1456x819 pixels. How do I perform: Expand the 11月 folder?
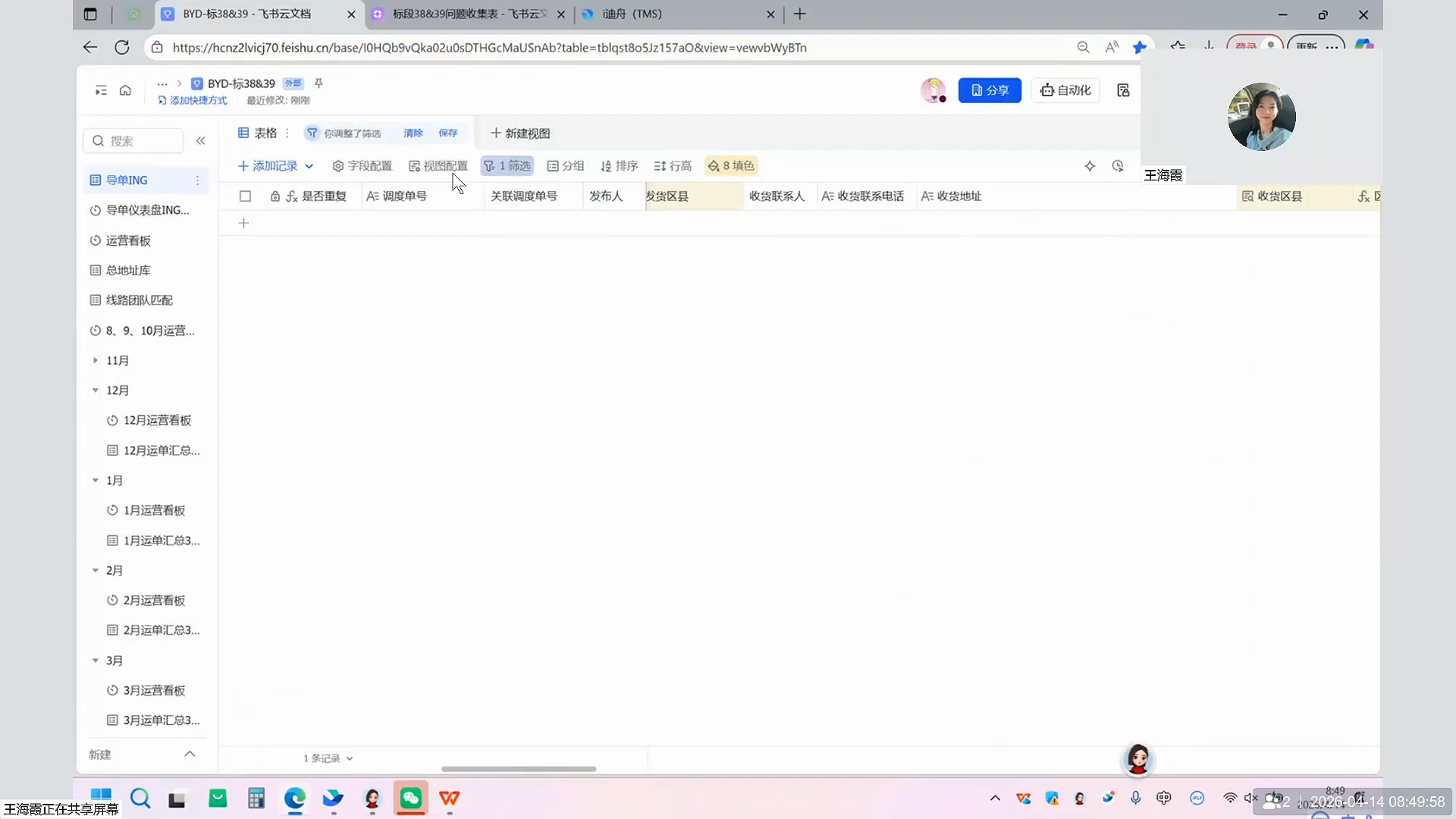[96, 361]
